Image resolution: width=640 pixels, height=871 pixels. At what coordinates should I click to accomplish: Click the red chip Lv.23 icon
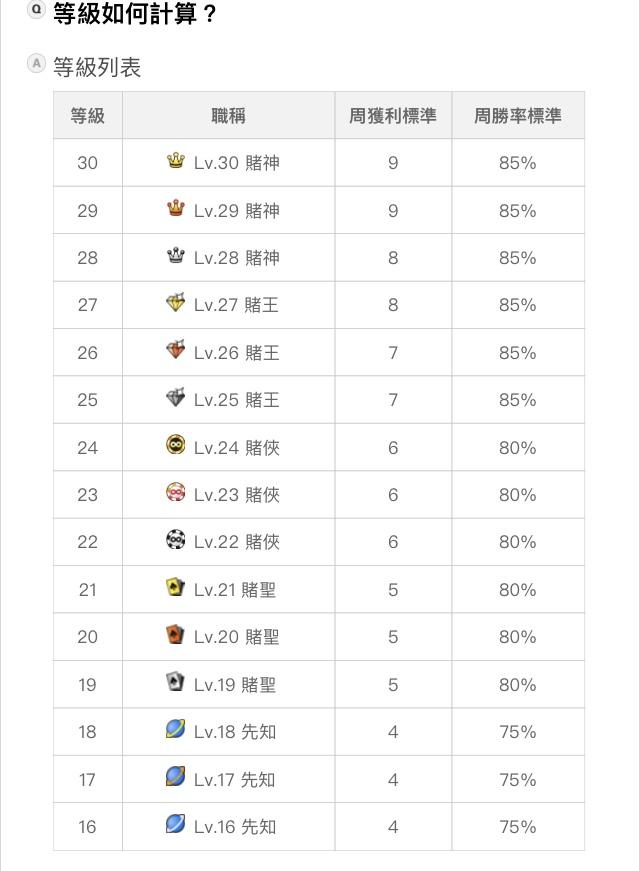tap(176, 492)
